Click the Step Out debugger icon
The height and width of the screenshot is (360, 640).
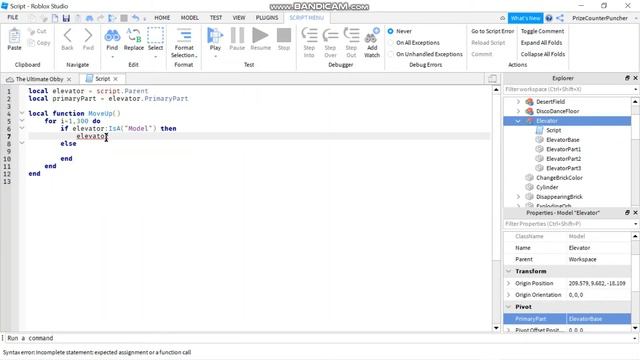(x=351, y=35)
